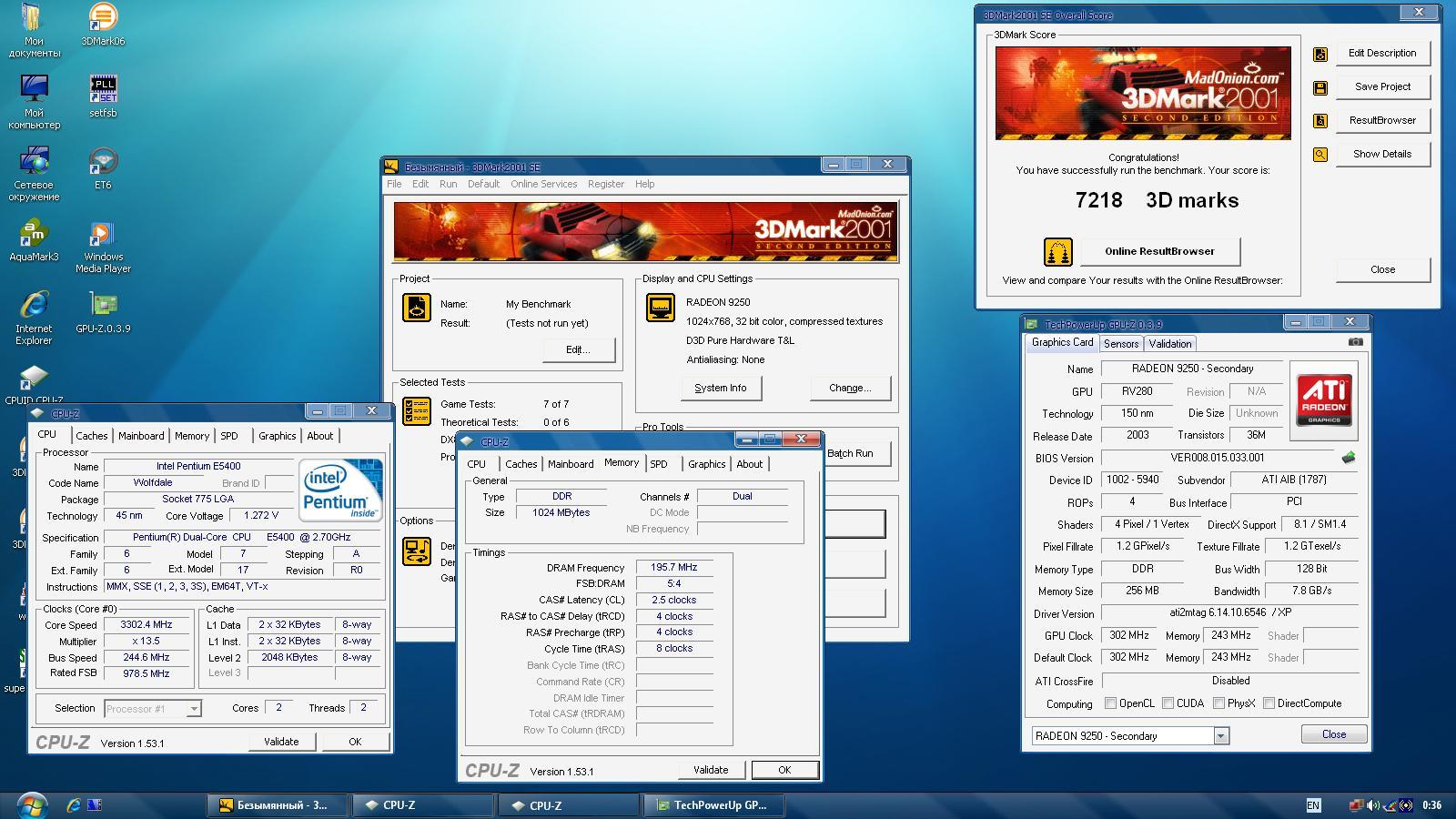Viewport: 1456px width, 819px height.
Task: Click the Show Details magnifier icon
Action: [x=1320, y=155]
